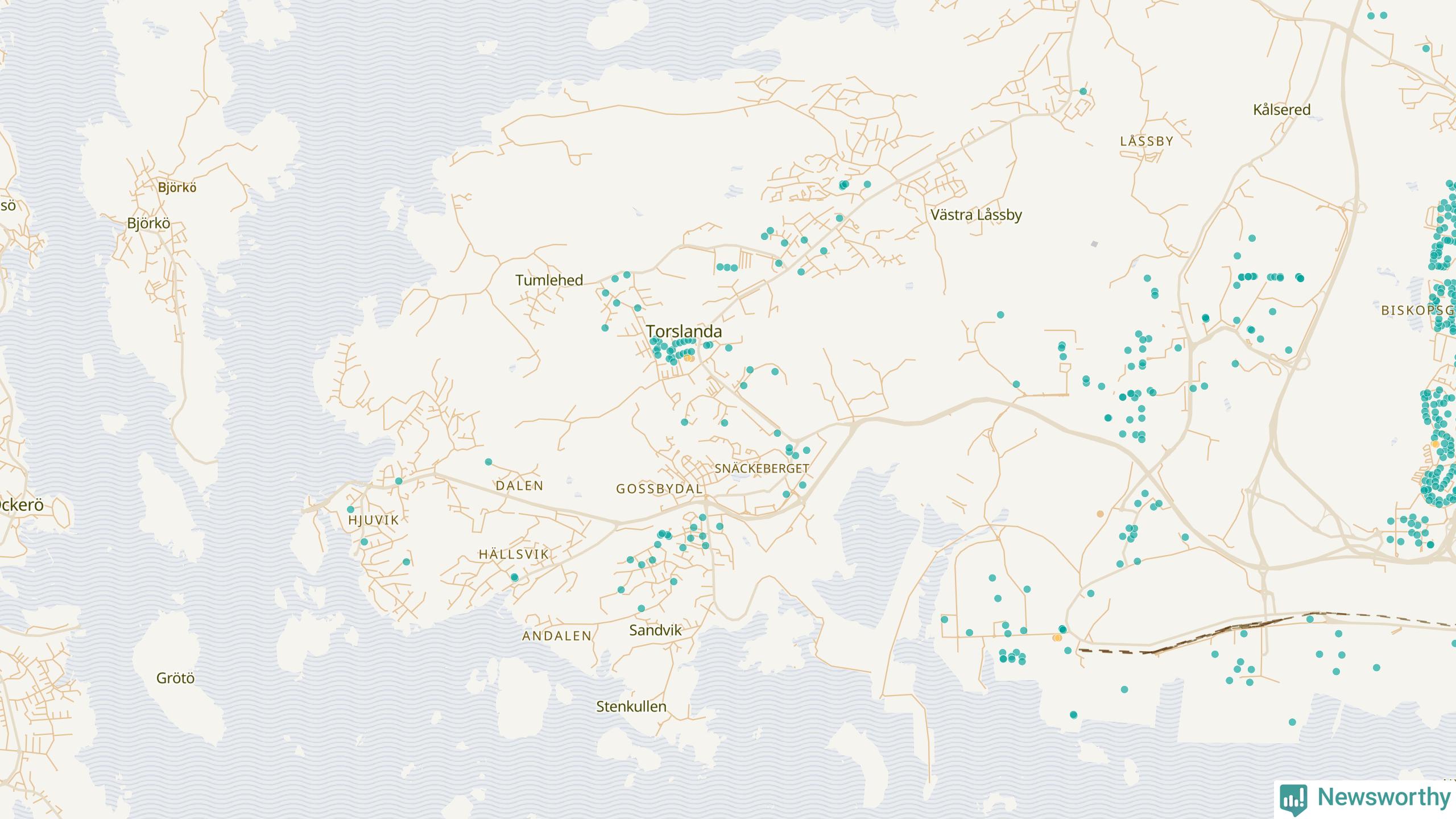Click the Västra Låssby place label
The image size is (1456, 819).
(976, 215)
